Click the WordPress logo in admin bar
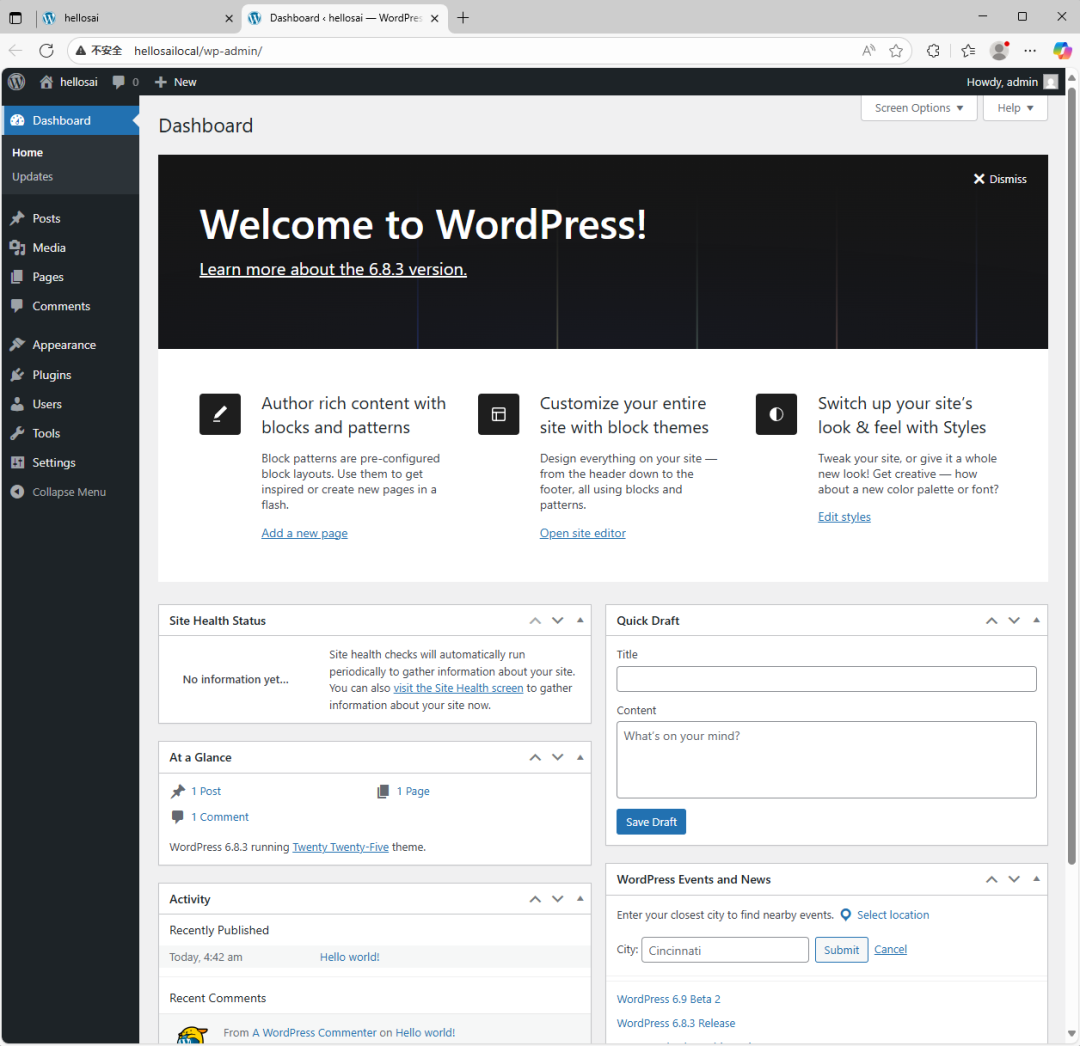Viewport: 1080px width, 1046px height. coord(16,82)
